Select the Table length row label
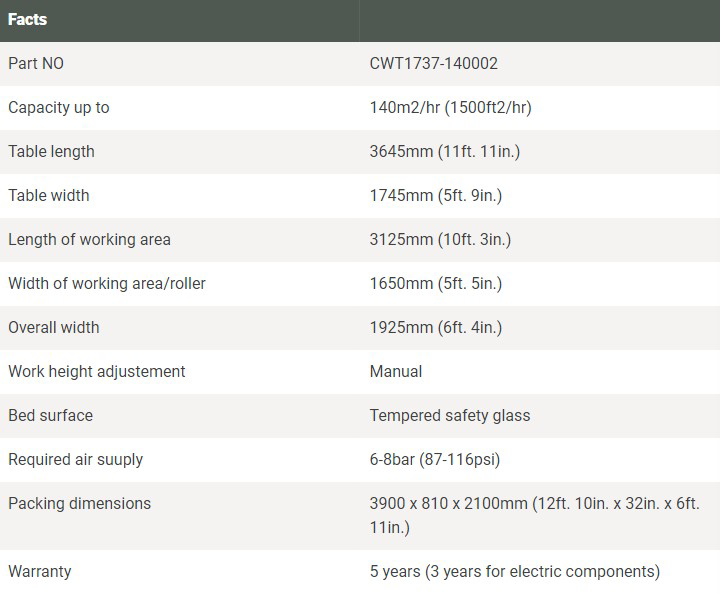 click(51, 151)
